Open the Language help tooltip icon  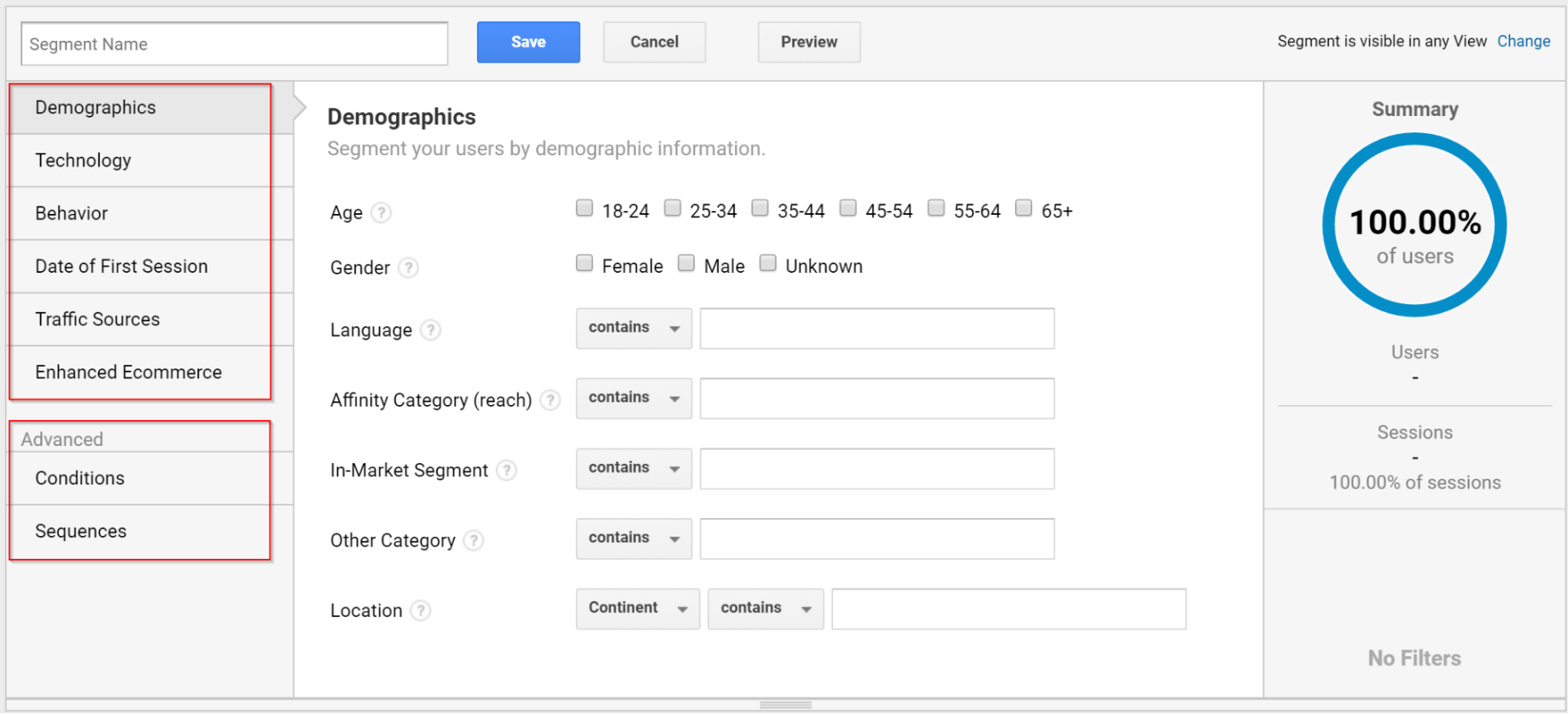430,330
